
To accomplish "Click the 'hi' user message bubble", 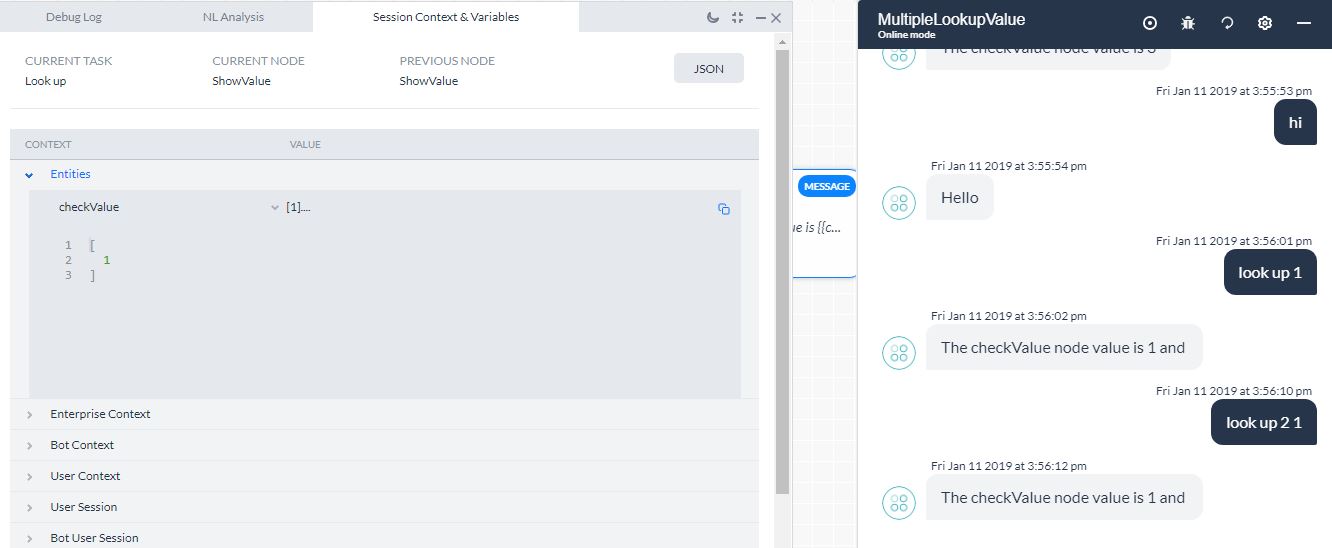I will point(1295,123).
